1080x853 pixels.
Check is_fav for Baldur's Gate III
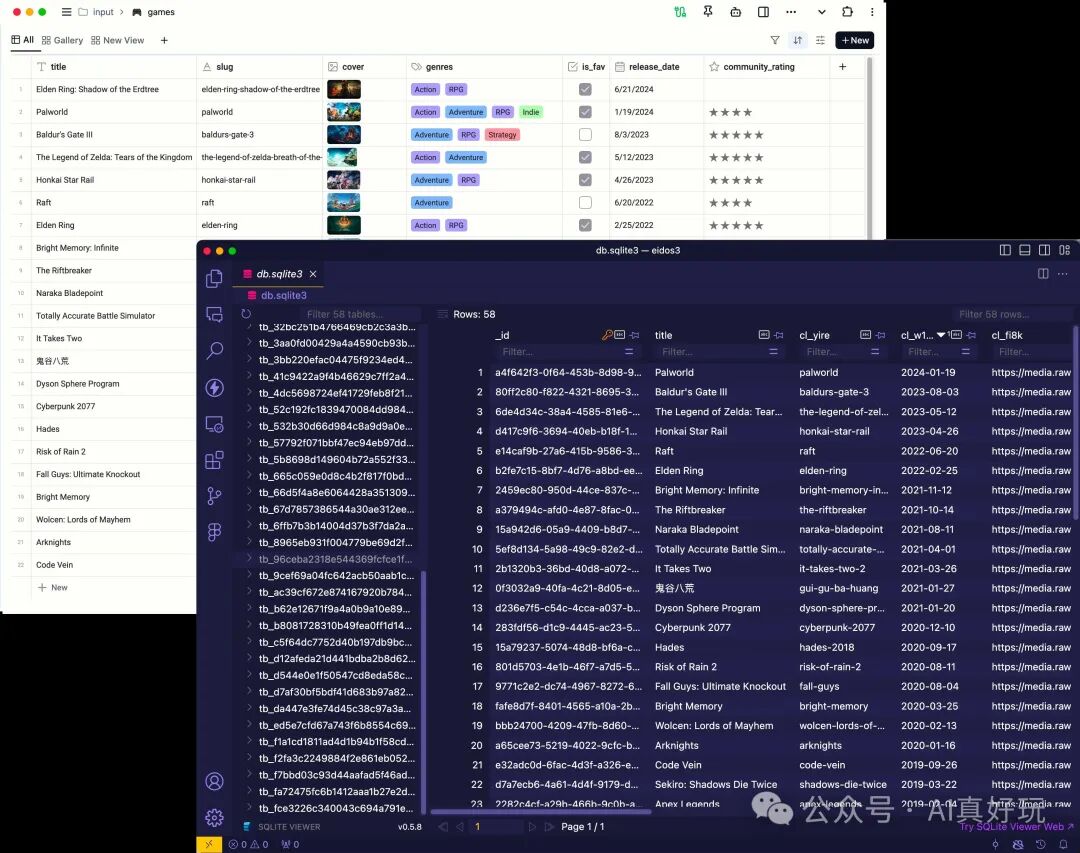click(585, 135)
